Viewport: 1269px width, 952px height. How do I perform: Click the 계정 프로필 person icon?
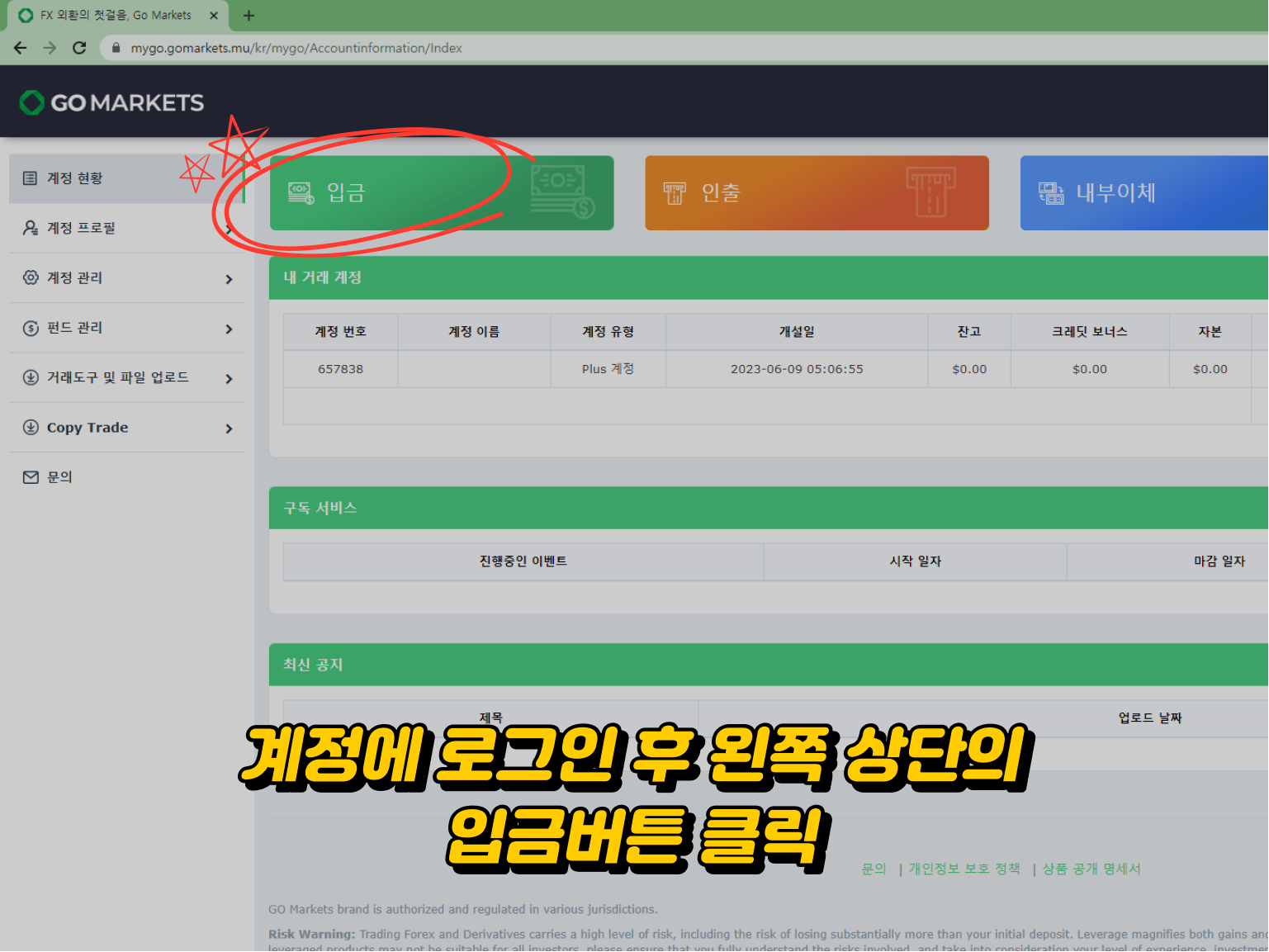[31, 228]
